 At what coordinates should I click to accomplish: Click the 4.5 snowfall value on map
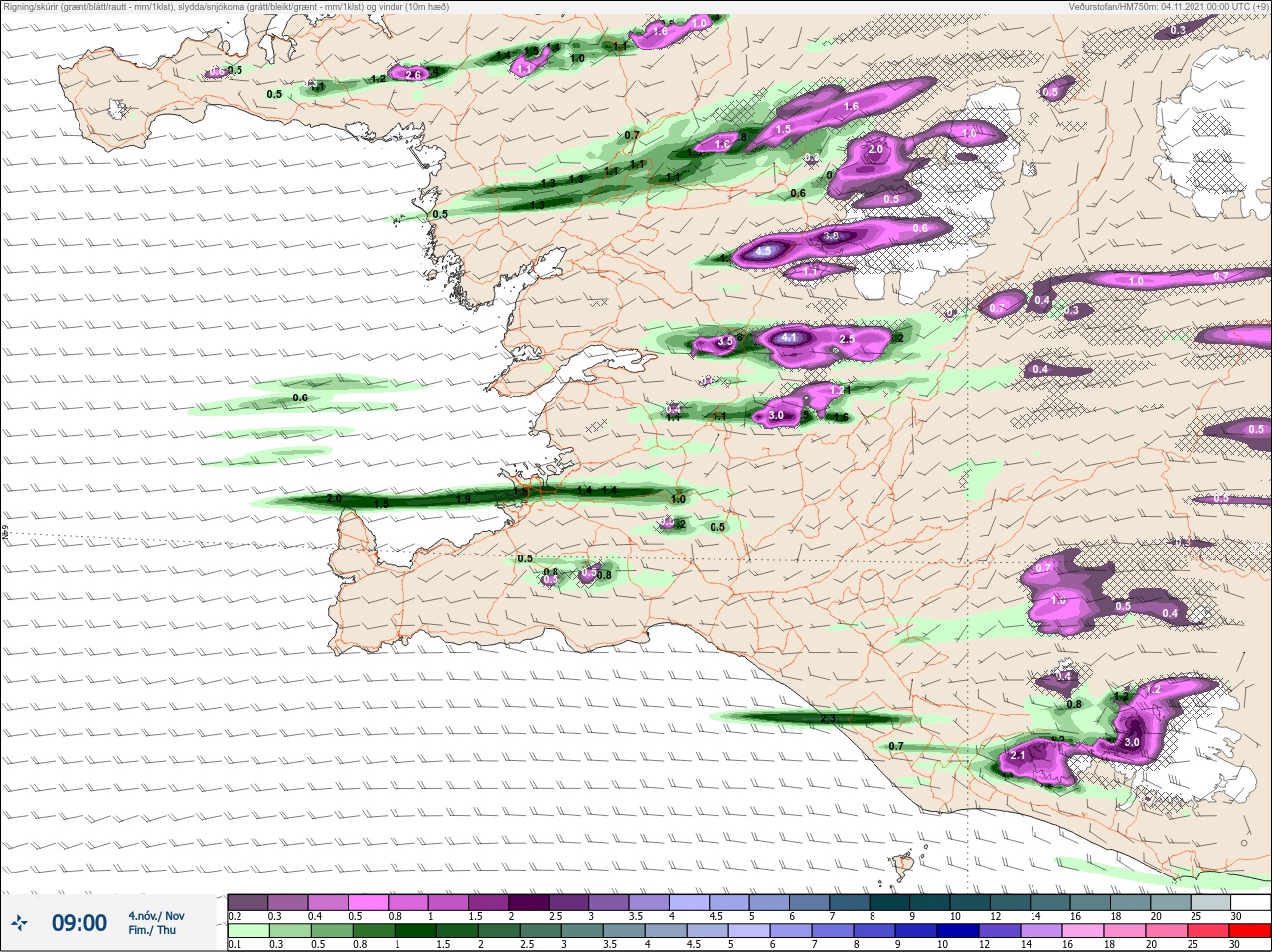pyautogui.click(x=763, y=252)
